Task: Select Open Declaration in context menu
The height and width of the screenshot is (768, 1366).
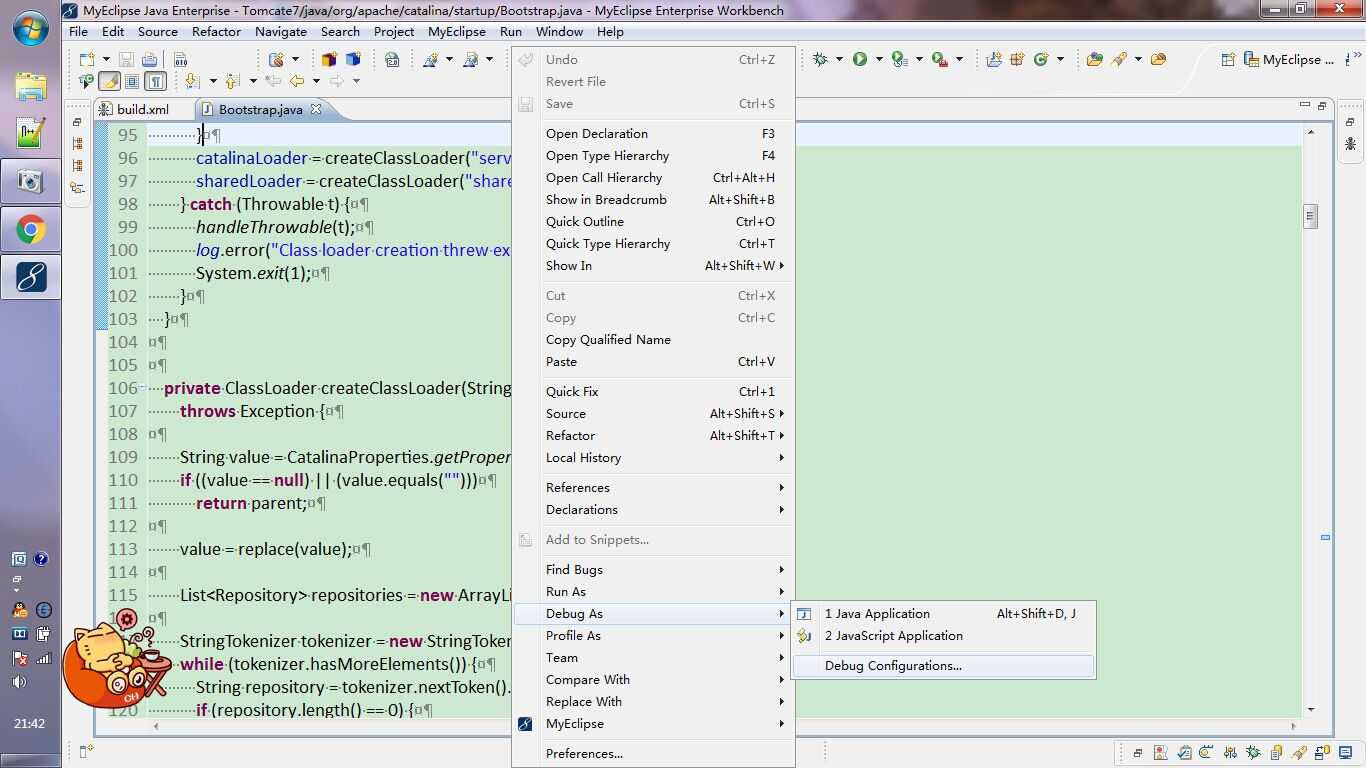Action: [654, 134]
